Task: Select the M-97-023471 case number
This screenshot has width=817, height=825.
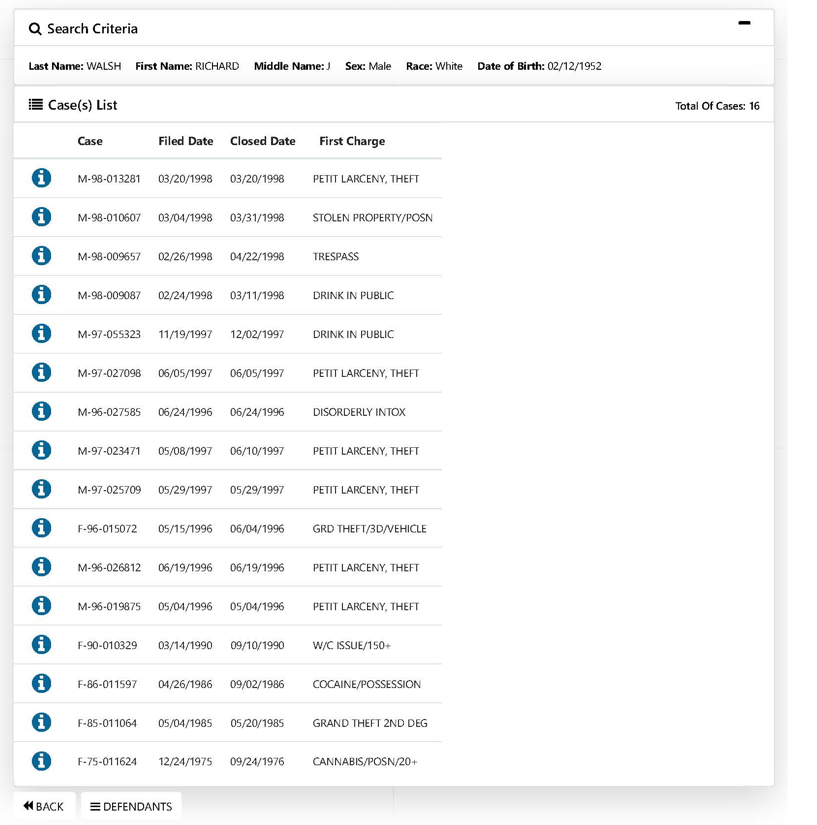Action: coord(109,451)
